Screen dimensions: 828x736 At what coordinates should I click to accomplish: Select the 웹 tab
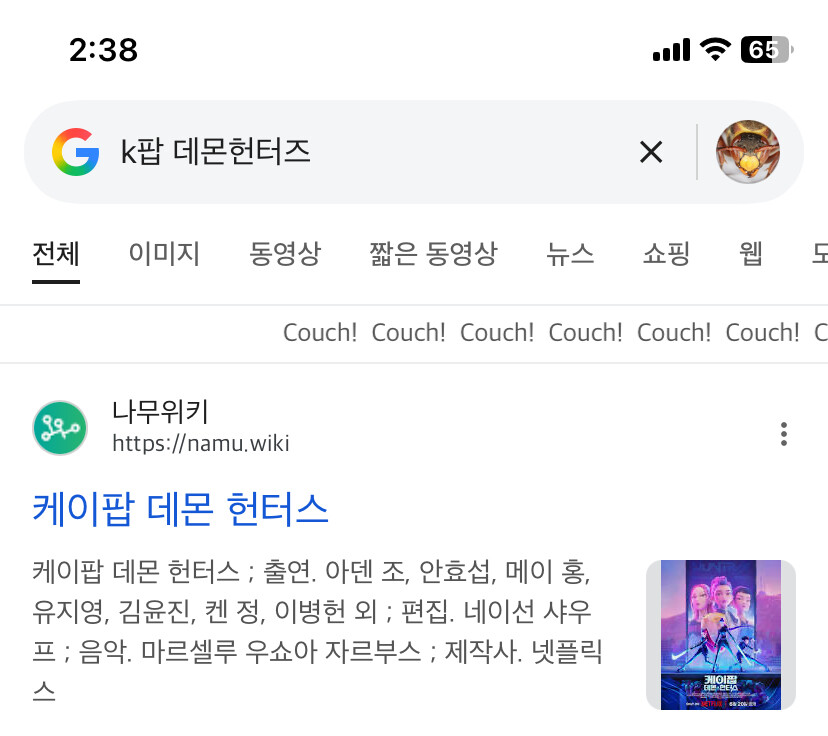pyautogui.click(x=750, y=253)
